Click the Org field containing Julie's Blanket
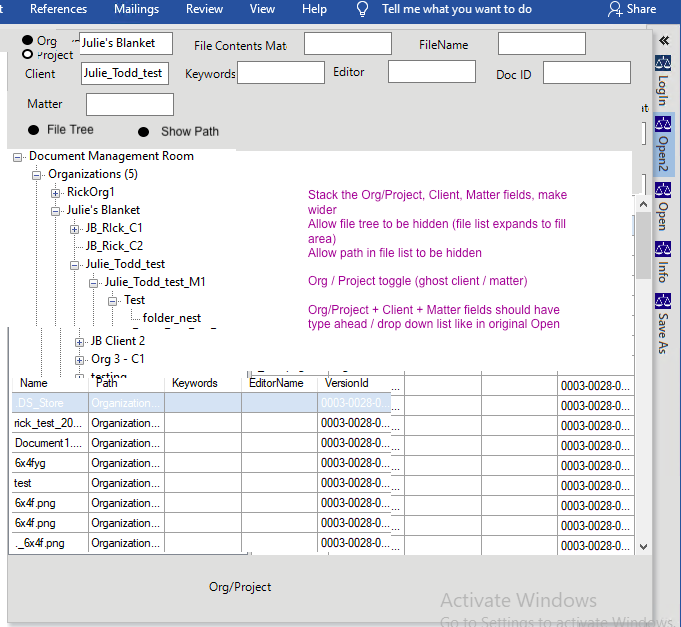 [x=126, y=43]
